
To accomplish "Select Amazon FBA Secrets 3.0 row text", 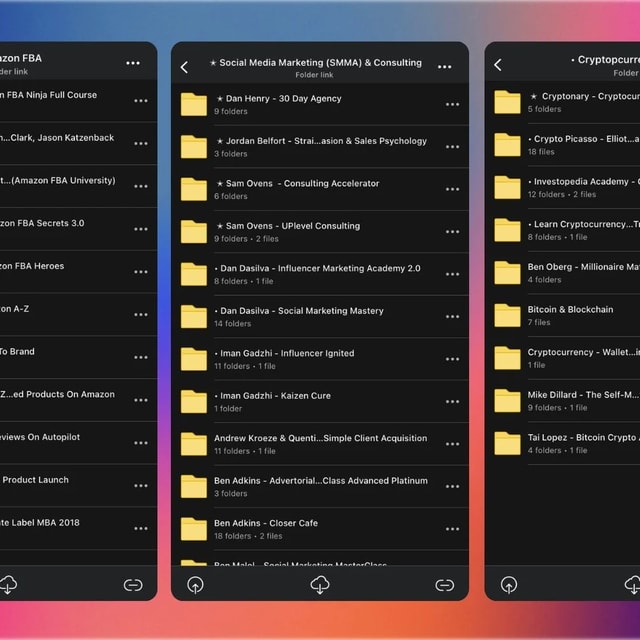I will 42,223.
